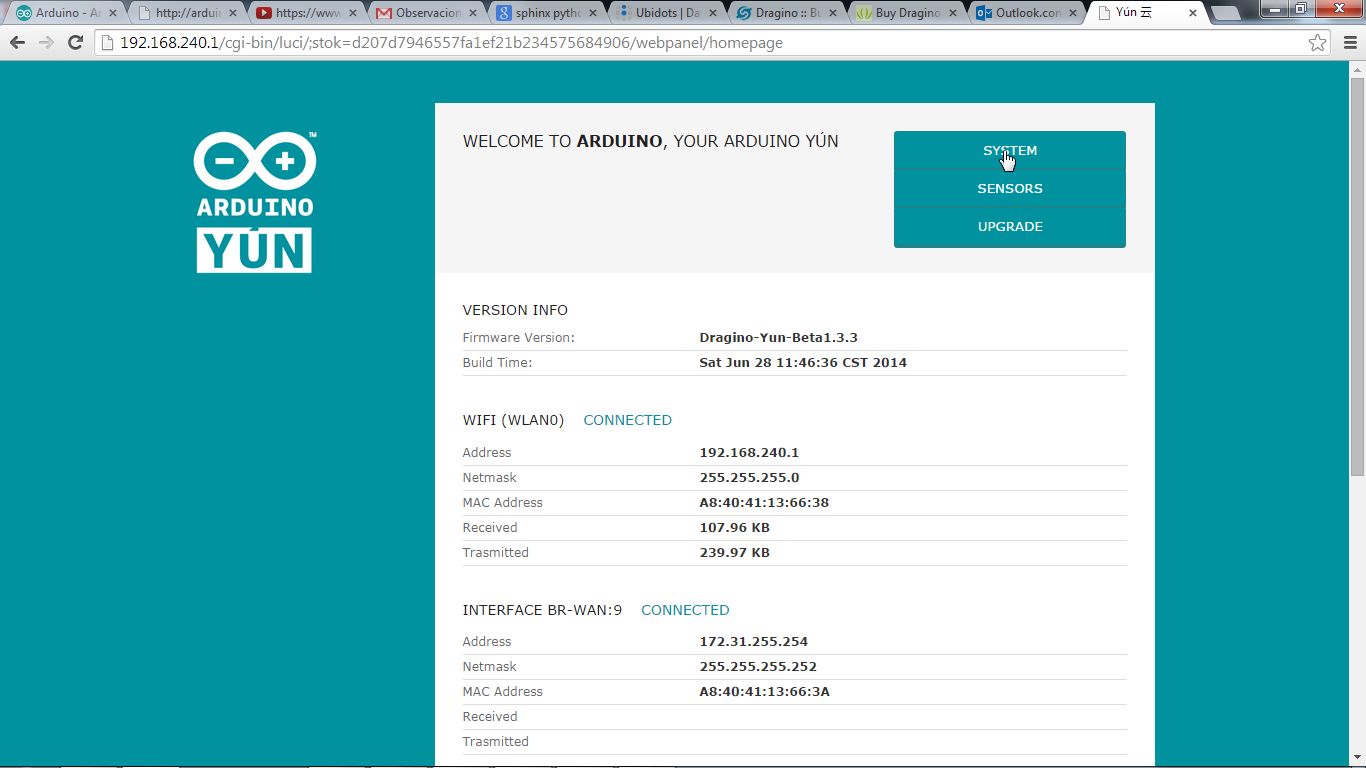
Task: Switch to the Gmail Observacion tab
Action: (x=427, y=14)
